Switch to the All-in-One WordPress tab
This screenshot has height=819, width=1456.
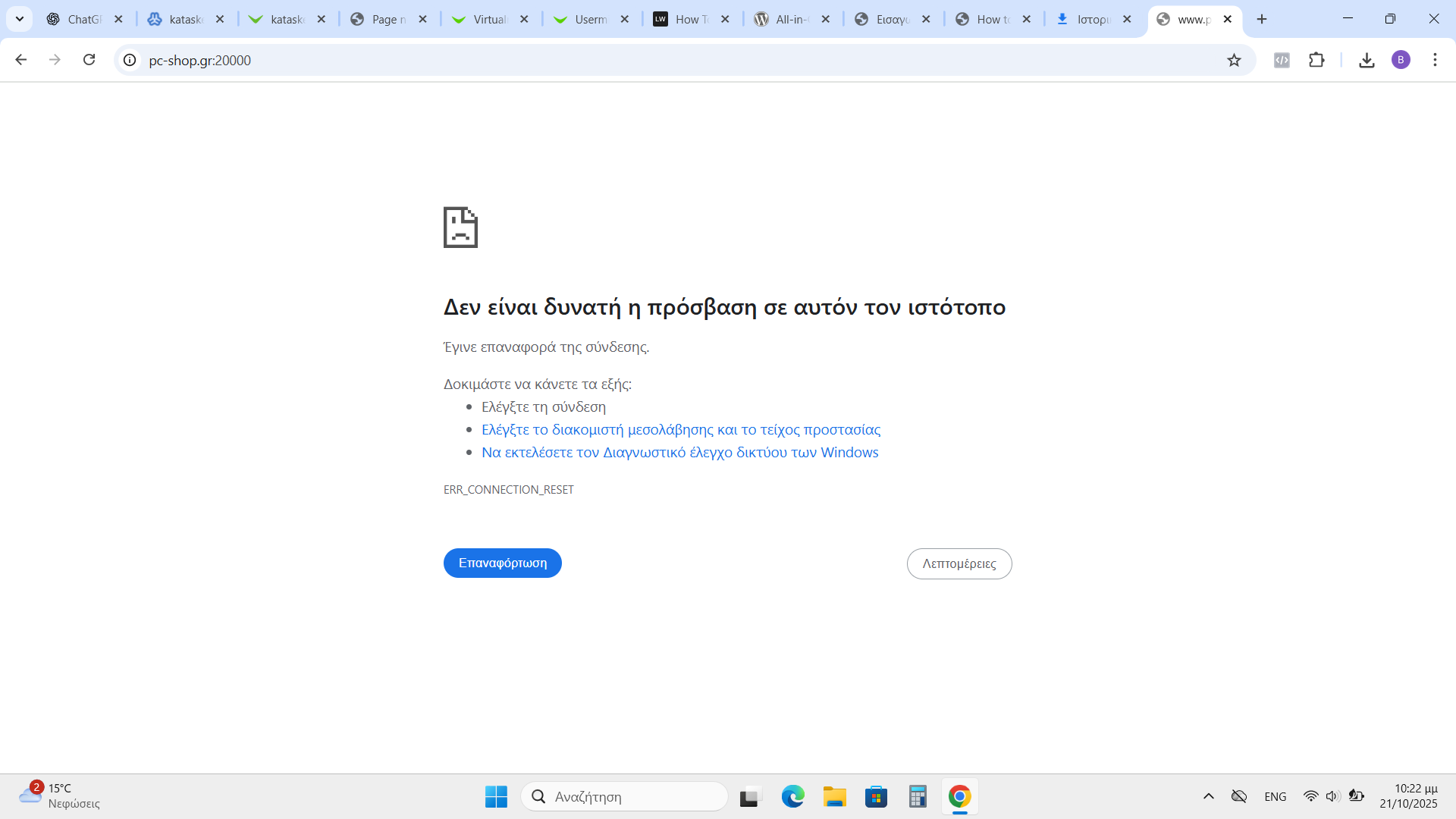tap(785, 19)
